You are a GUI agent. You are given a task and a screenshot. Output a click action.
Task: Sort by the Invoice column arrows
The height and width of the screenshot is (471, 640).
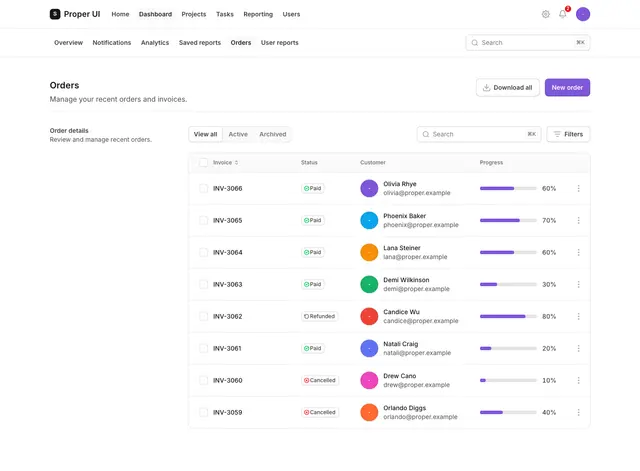coord(236,162)
